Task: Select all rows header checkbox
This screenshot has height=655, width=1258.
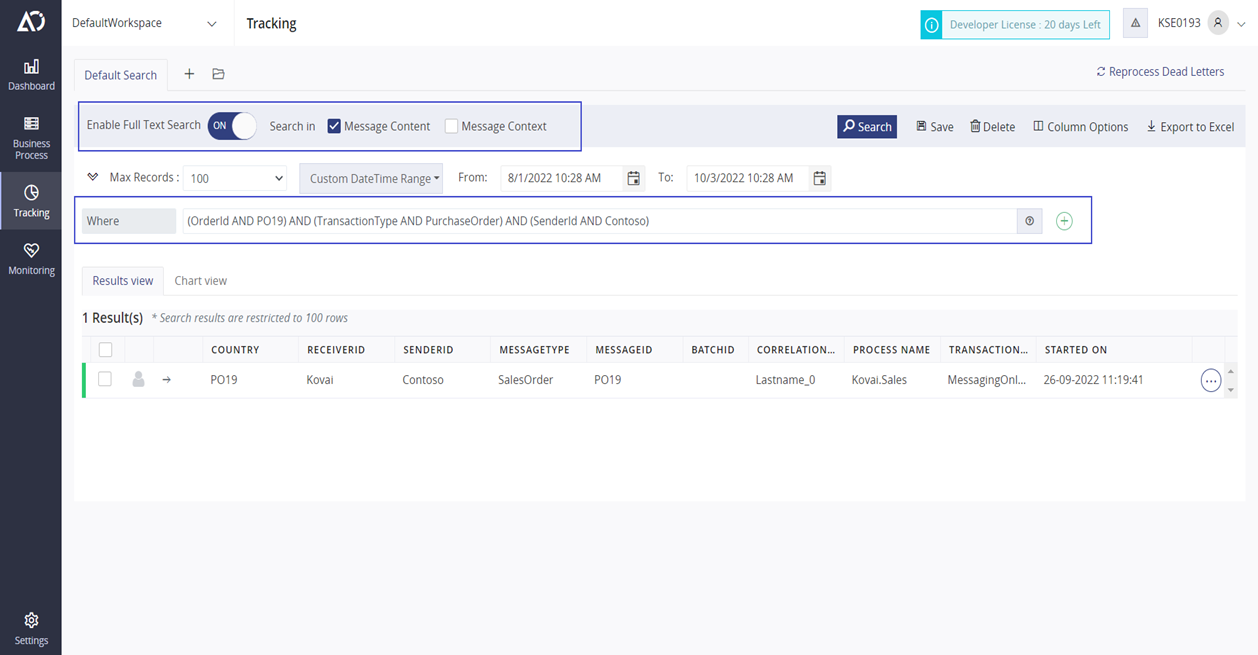Action: (x=105, y=350)
